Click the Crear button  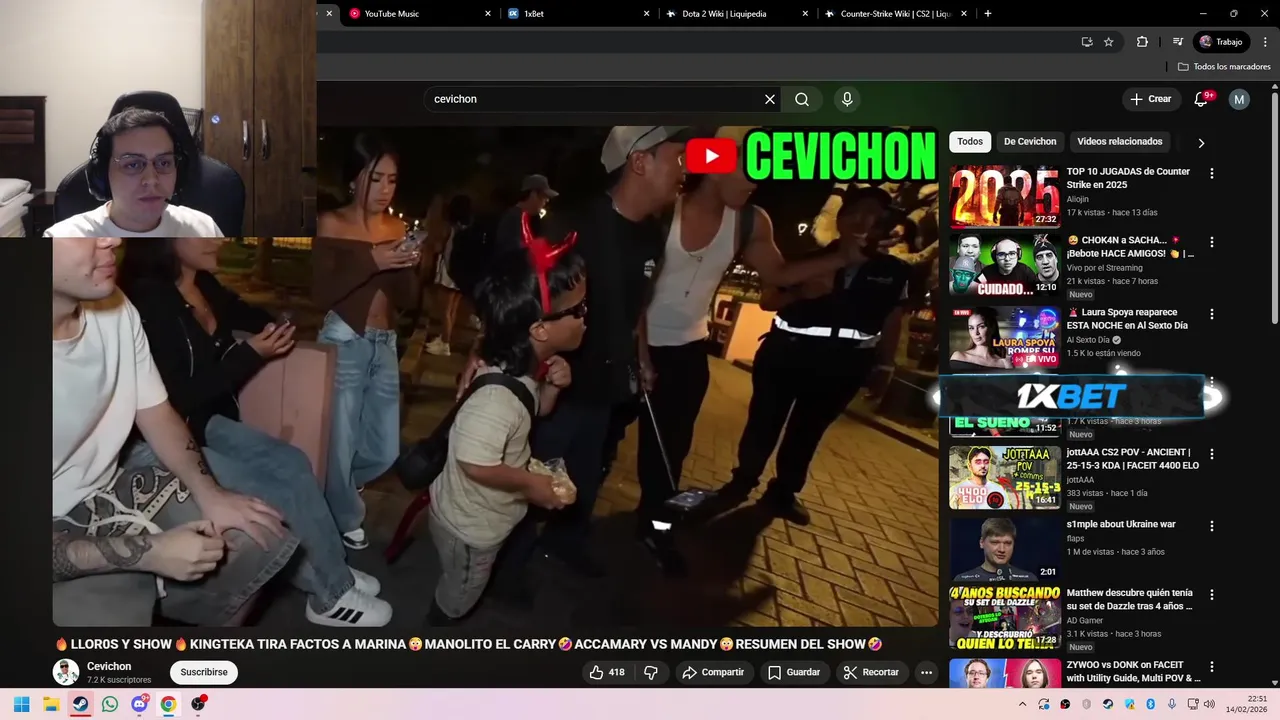pos(1150,99)
